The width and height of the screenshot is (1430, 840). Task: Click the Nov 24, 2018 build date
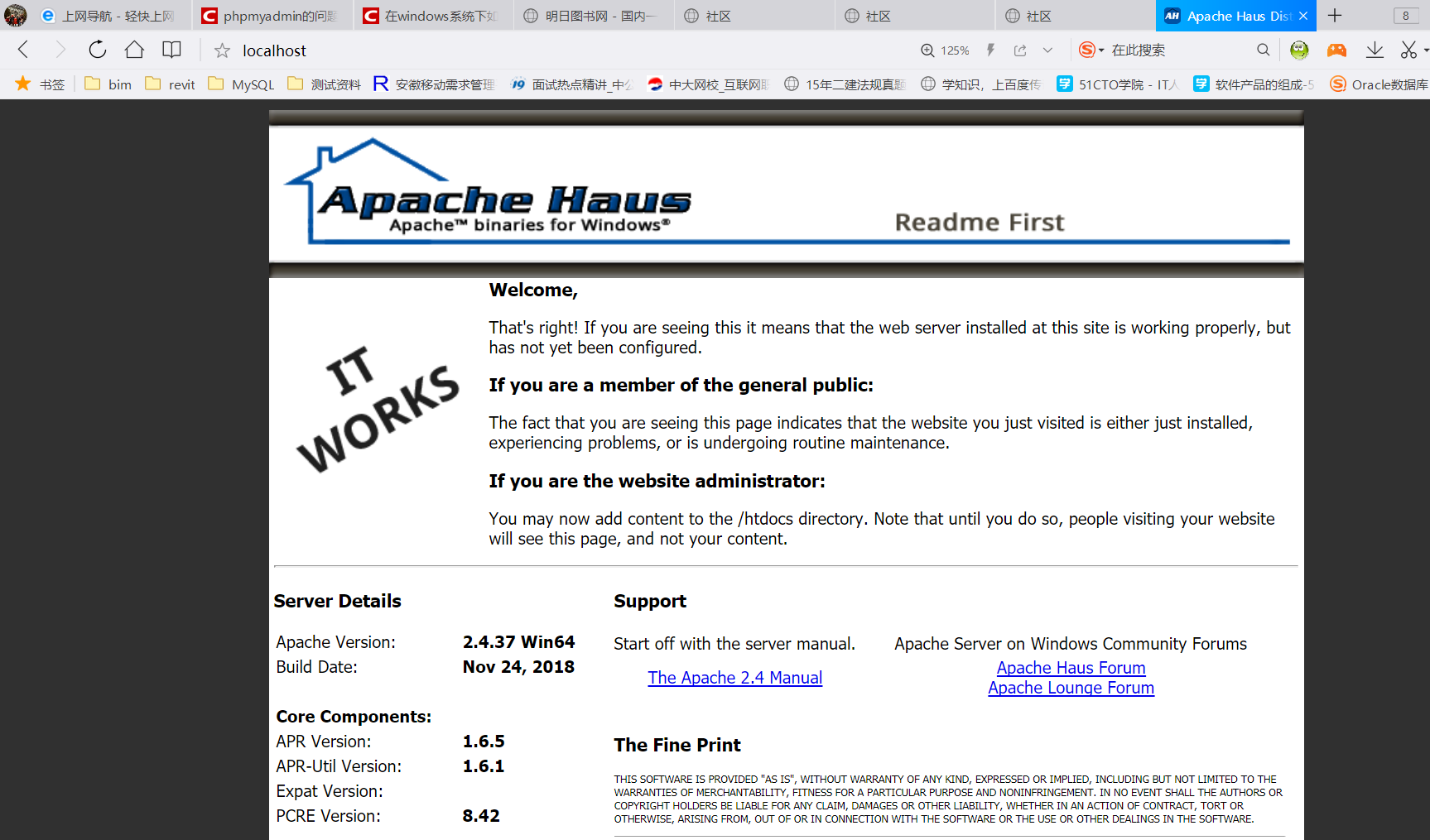tap(518, 667)
